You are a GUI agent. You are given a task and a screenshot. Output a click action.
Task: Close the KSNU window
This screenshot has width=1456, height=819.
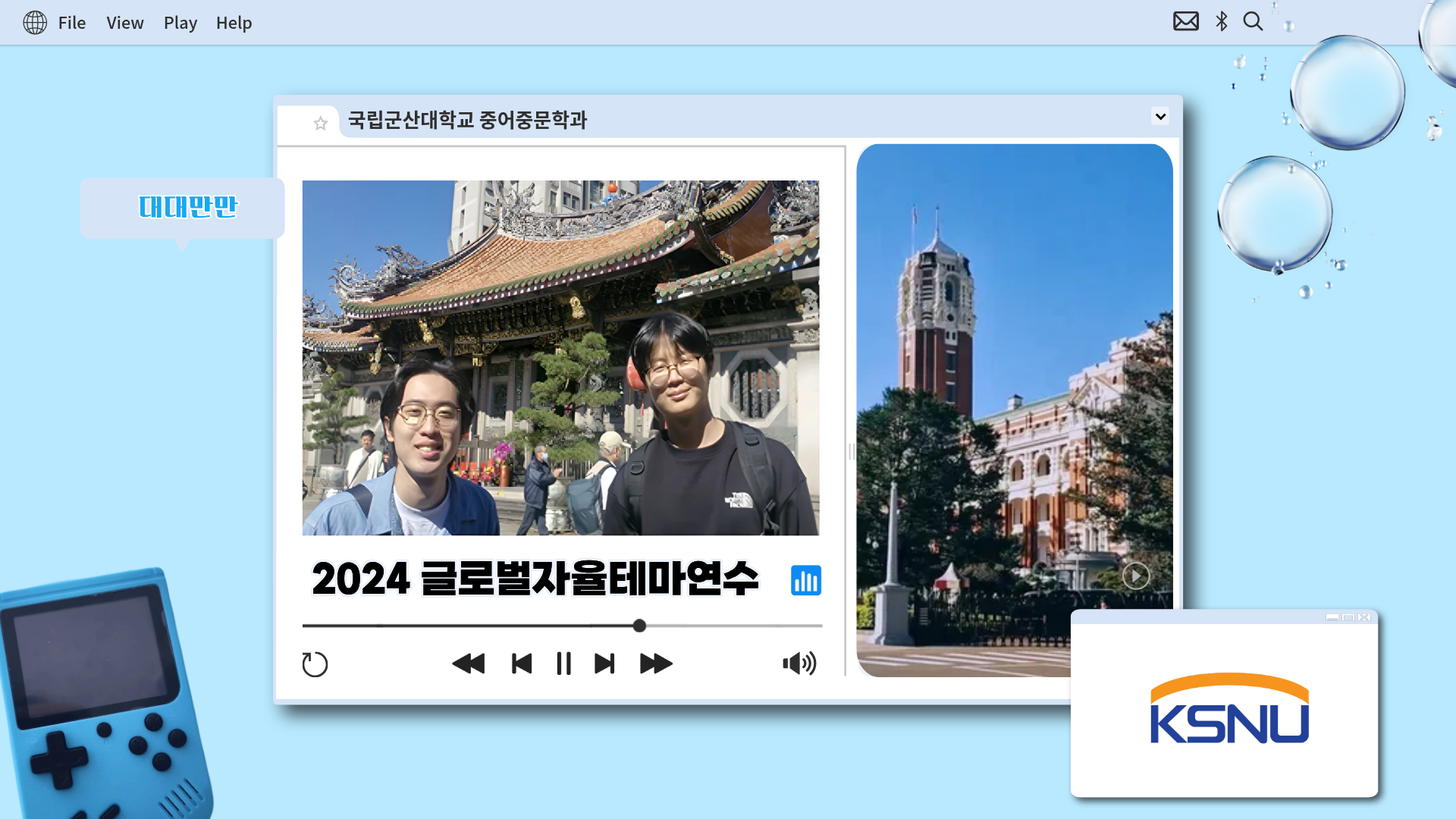[1364, 617]
